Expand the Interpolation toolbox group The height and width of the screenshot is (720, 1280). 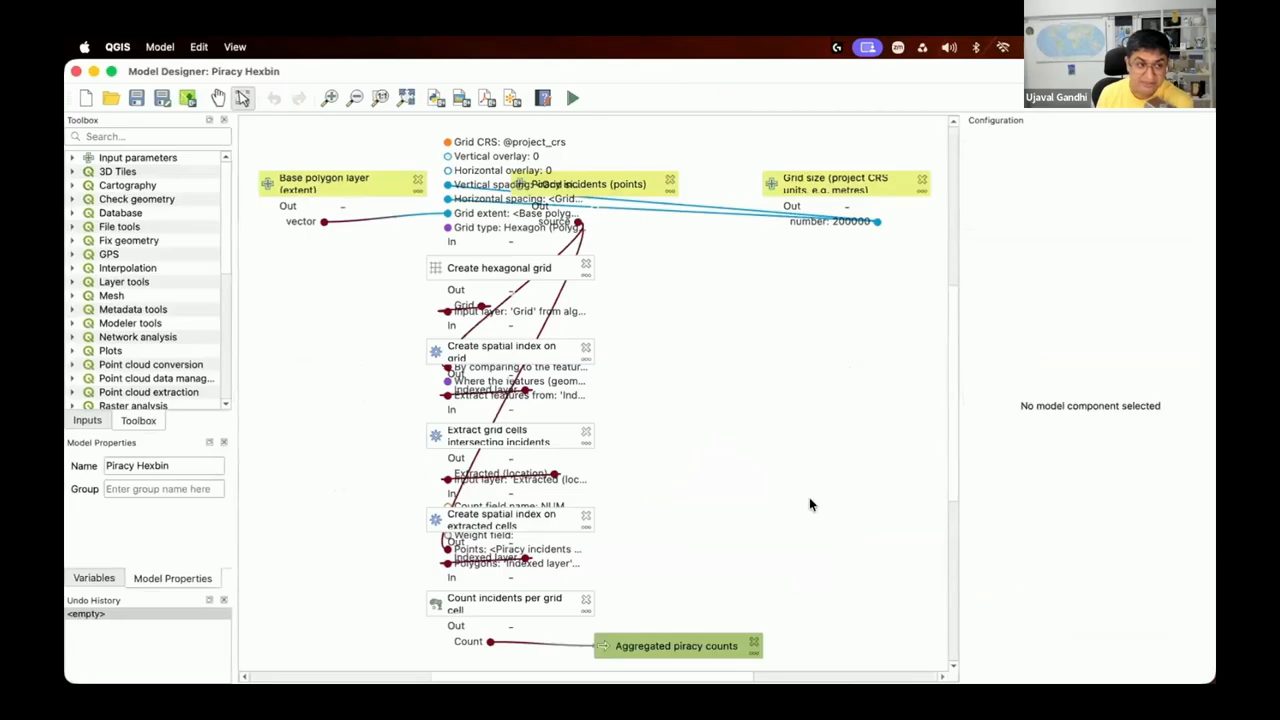tap(72, 268)
